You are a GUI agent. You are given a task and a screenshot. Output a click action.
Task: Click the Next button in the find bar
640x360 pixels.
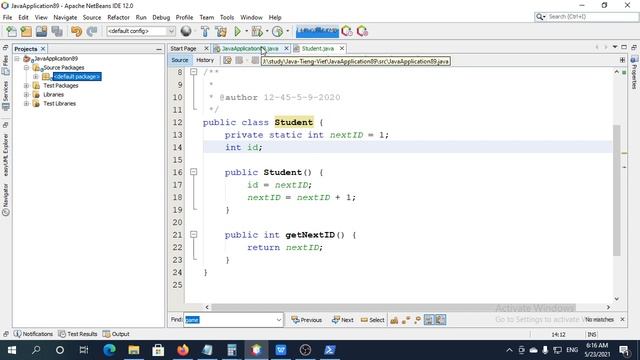coord(342,320)
